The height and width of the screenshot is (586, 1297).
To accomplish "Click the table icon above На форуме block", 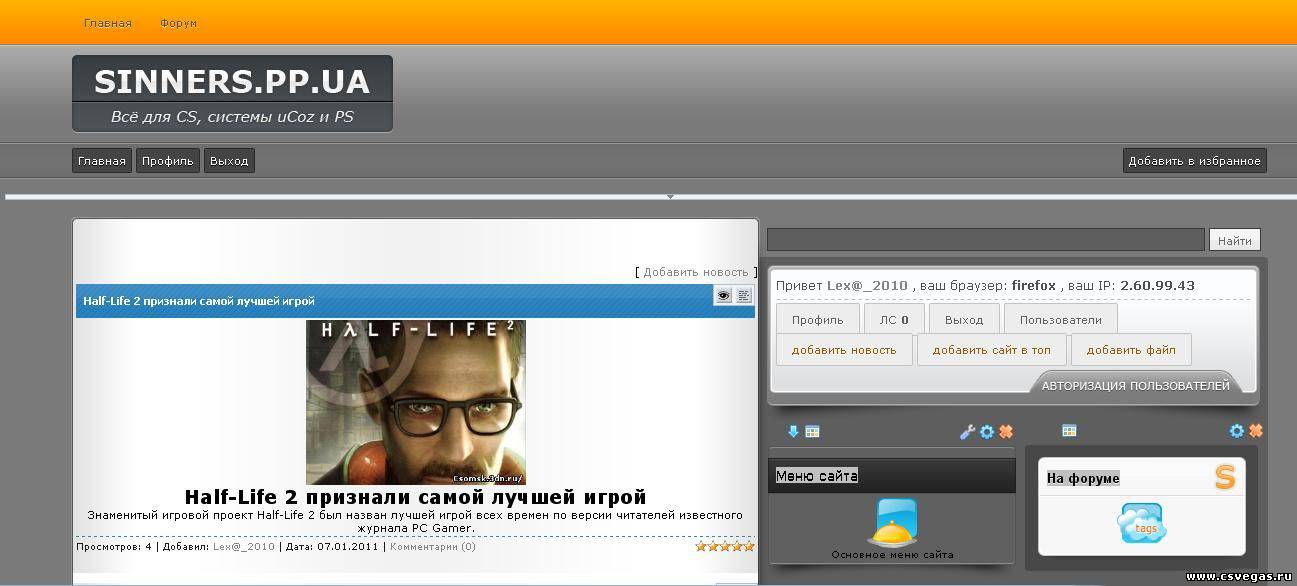I will tap(1069, 430).
